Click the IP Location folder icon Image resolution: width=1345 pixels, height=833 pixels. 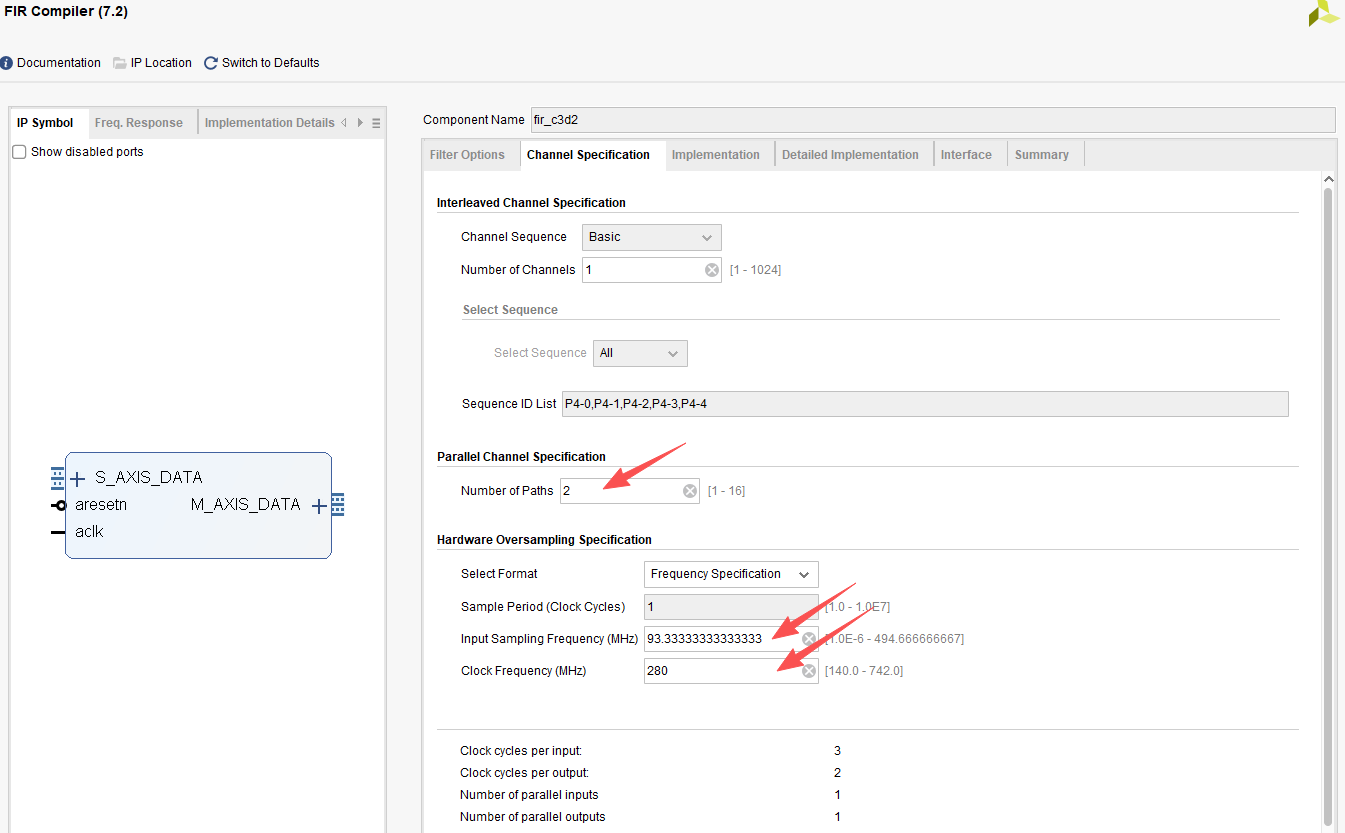point(120,63)
